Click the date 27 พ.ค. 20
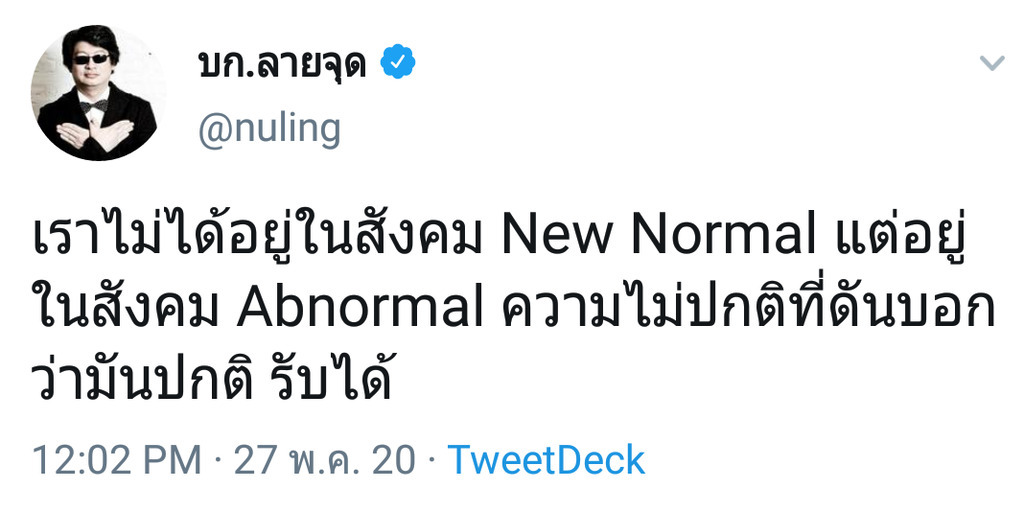 [324, 460]
